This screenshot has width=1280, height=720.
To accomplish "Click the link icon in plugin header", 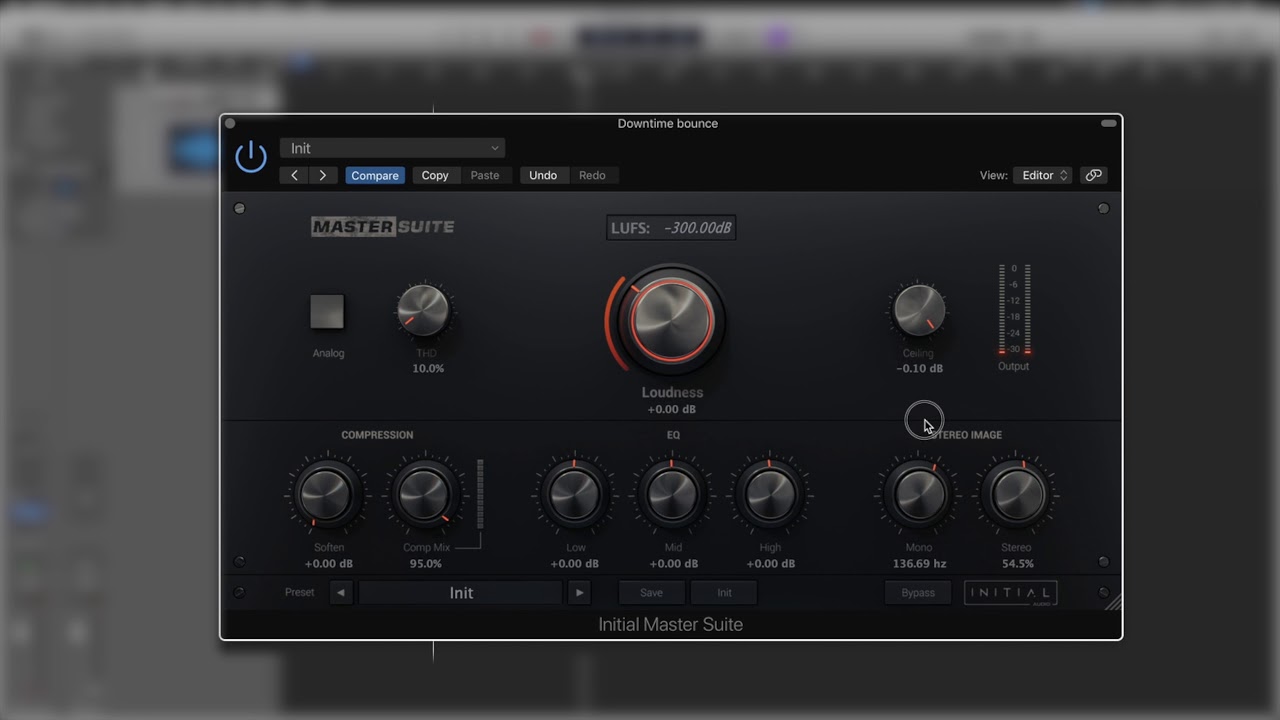I will [1093, 175].
